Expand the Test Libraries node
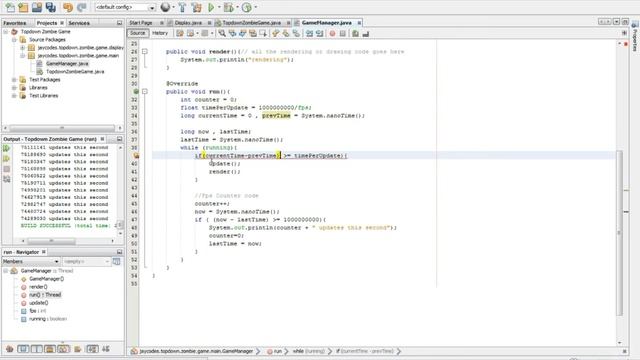Image resolution: width=640 pixels, height=360 pixels. click(14, 96)
